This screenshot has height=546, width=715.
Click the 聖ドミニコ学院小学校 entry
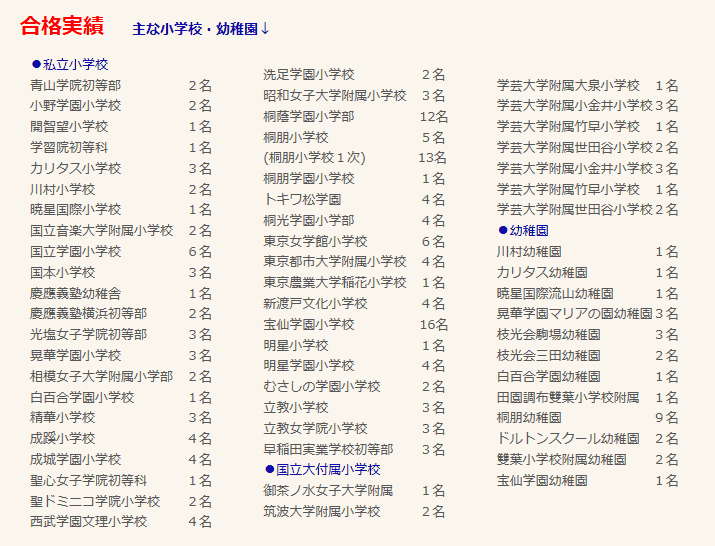tap(95, 501)
